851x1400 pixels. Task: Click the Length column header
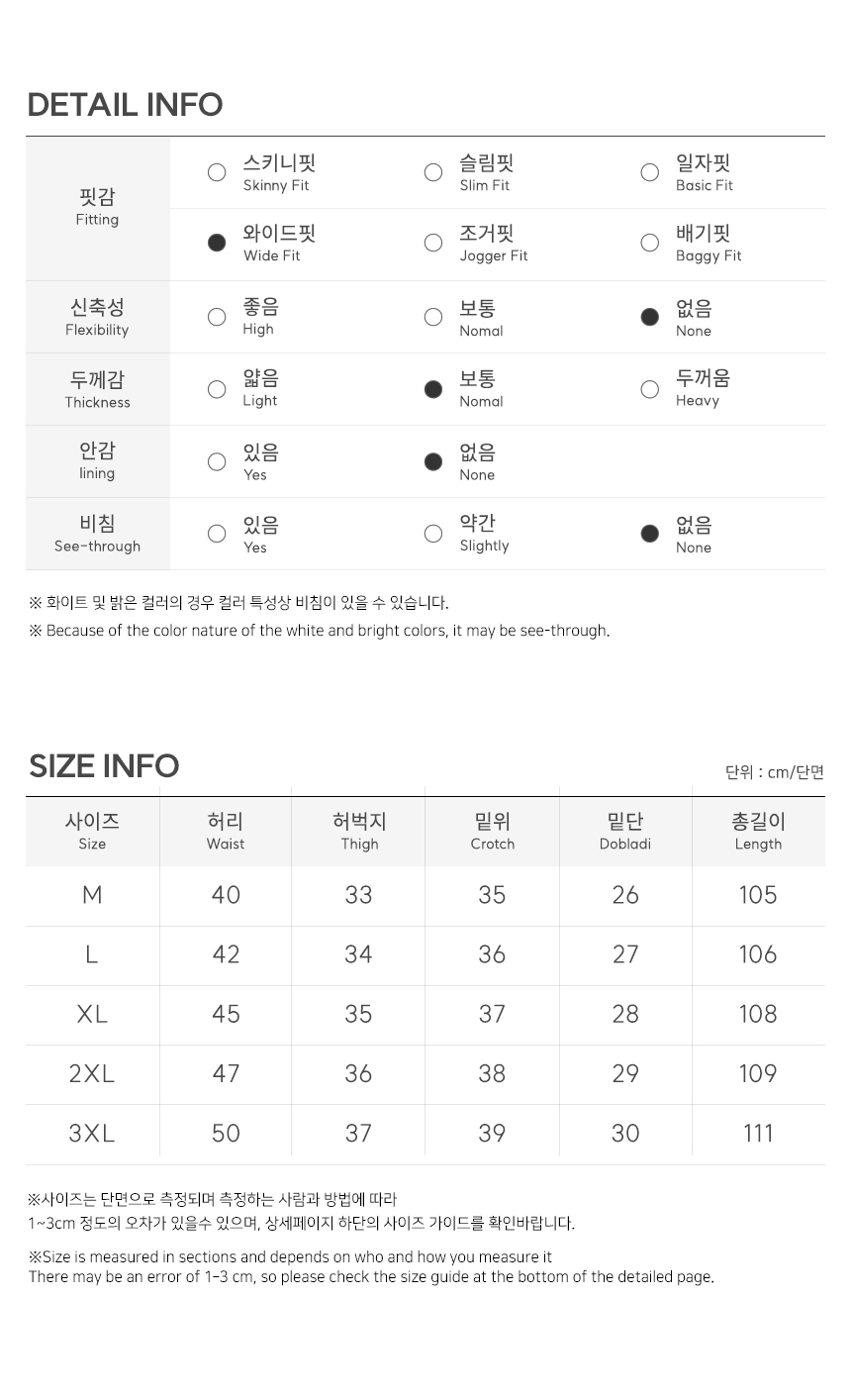[x=758, y=832]
